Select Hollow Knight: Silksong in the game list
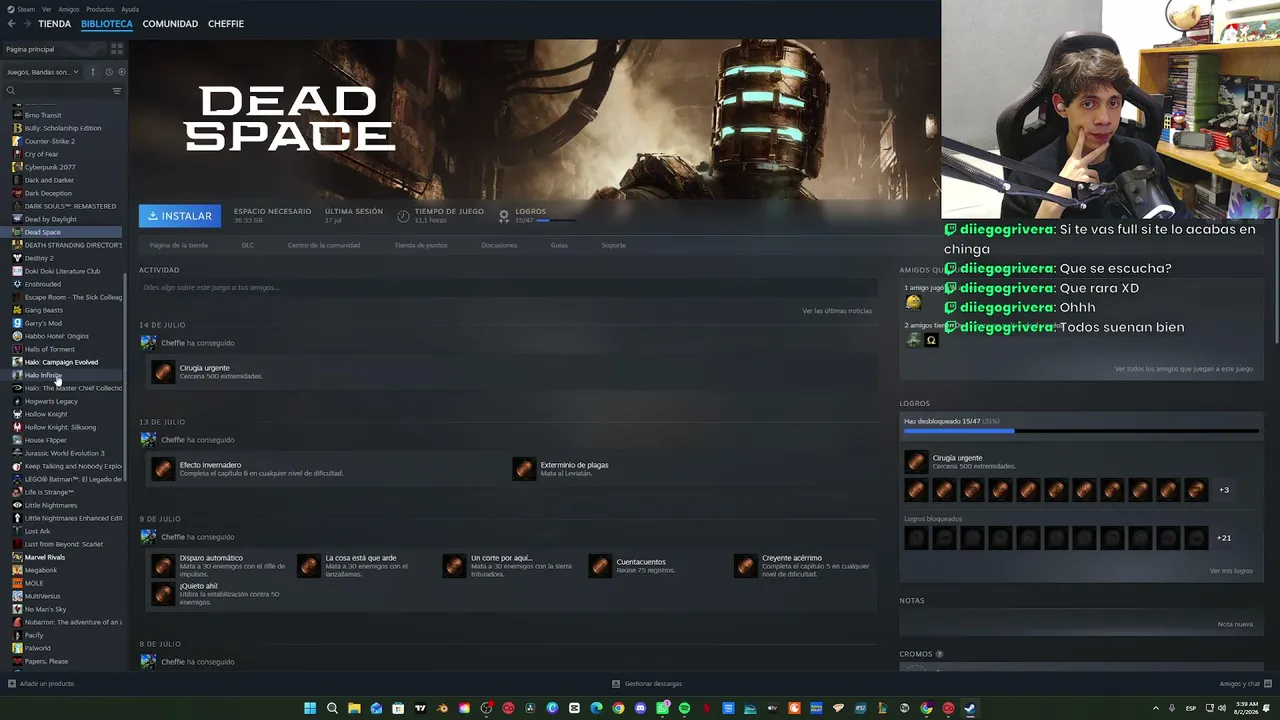Viewport: 1280px width, 720px height. (x=60, y=427)
